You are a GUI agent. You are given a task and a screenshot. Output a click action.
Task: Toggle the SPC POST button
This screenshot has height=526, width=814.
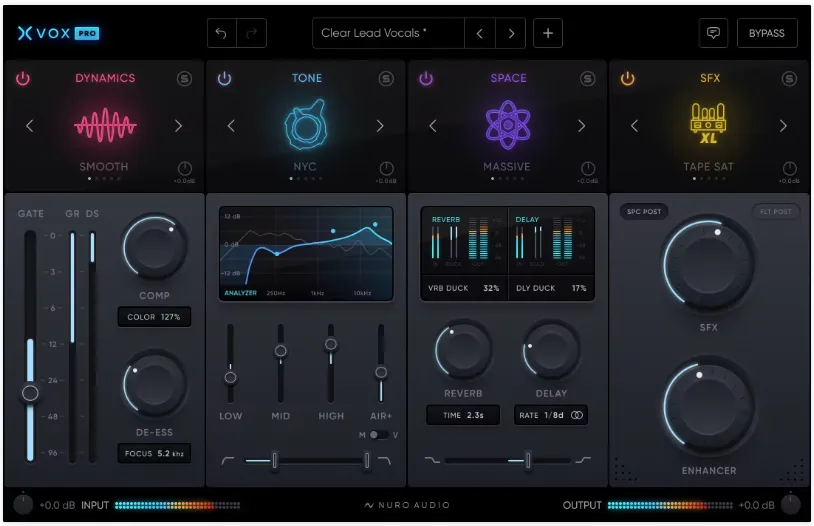644,211
